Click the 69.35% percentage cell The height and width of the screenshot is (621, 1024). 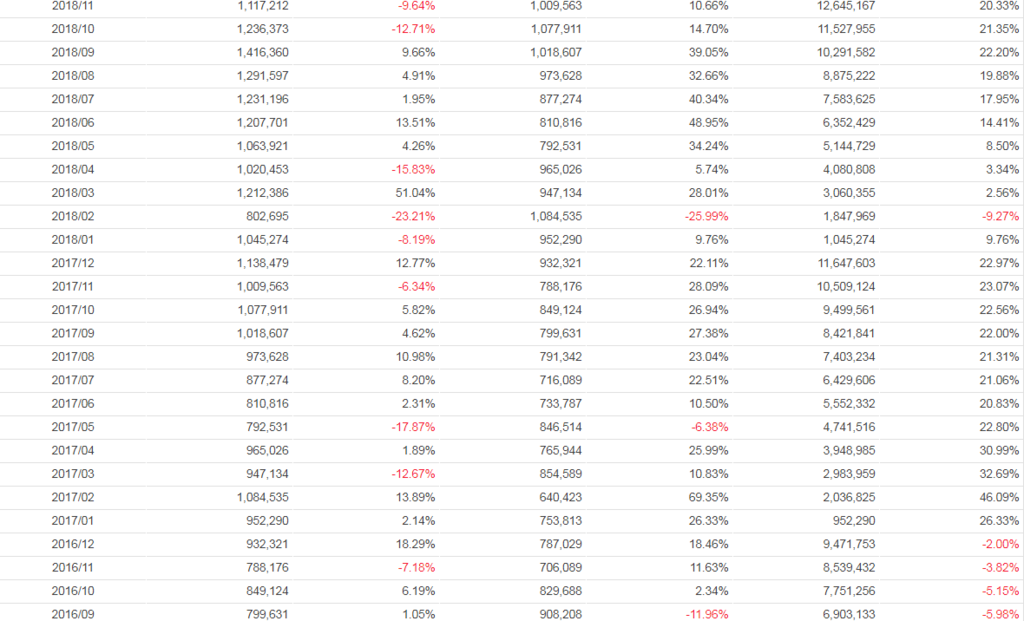coord(708,497)
